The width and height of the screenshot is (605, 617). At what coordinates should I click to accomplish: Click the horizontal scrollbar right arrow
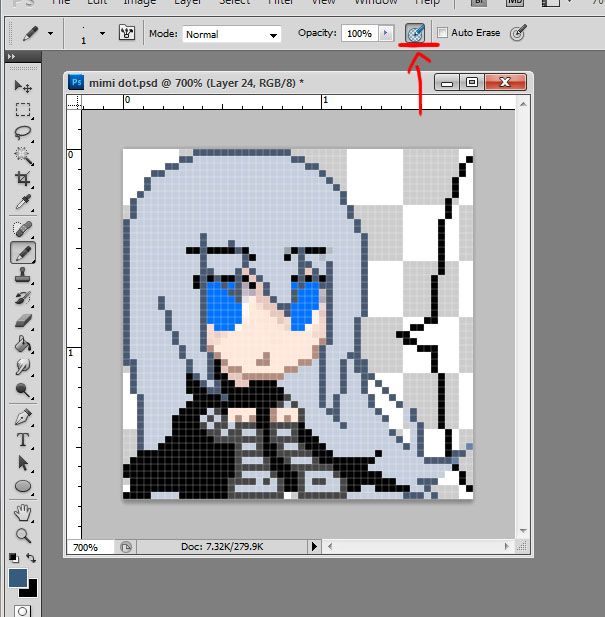click(x=507, y=546)
